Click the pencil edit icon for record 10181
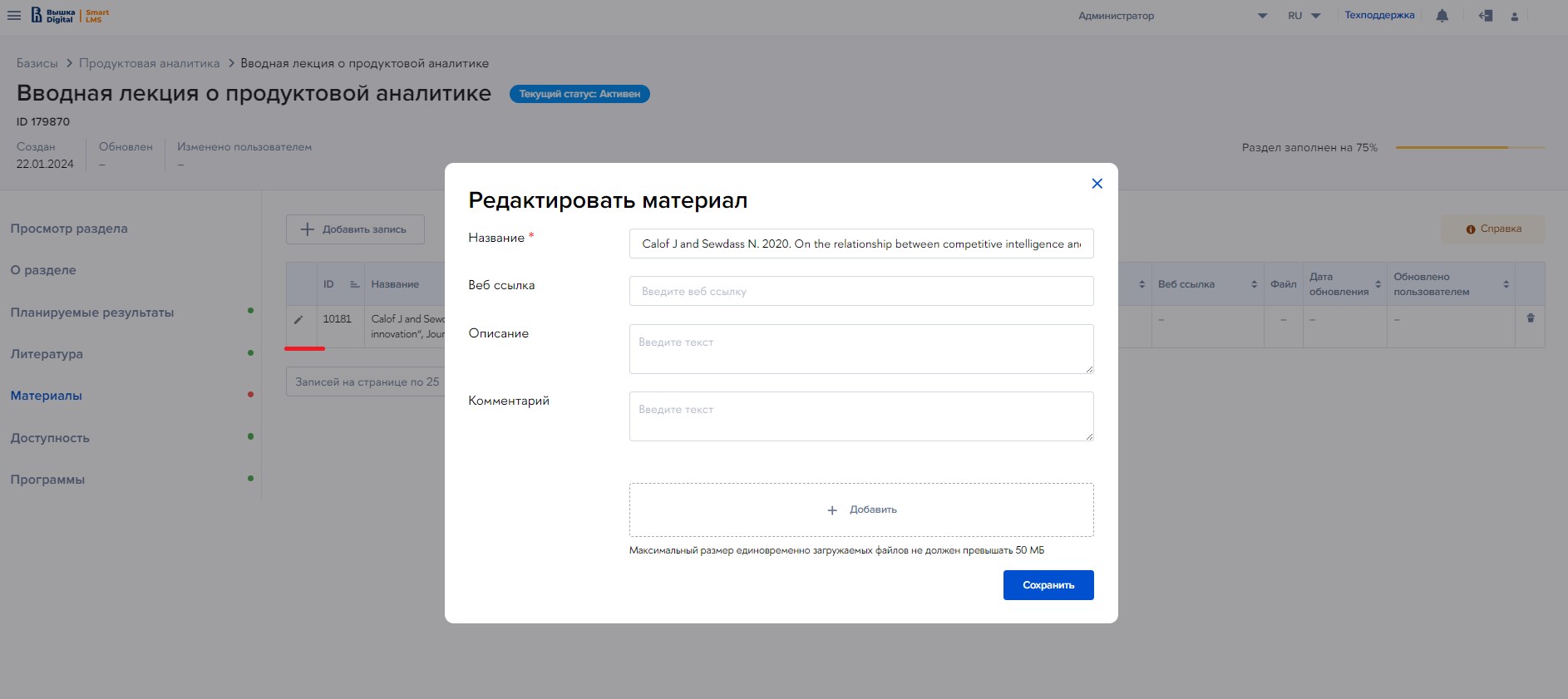The image size is (1568, 699). click(298, 319)
